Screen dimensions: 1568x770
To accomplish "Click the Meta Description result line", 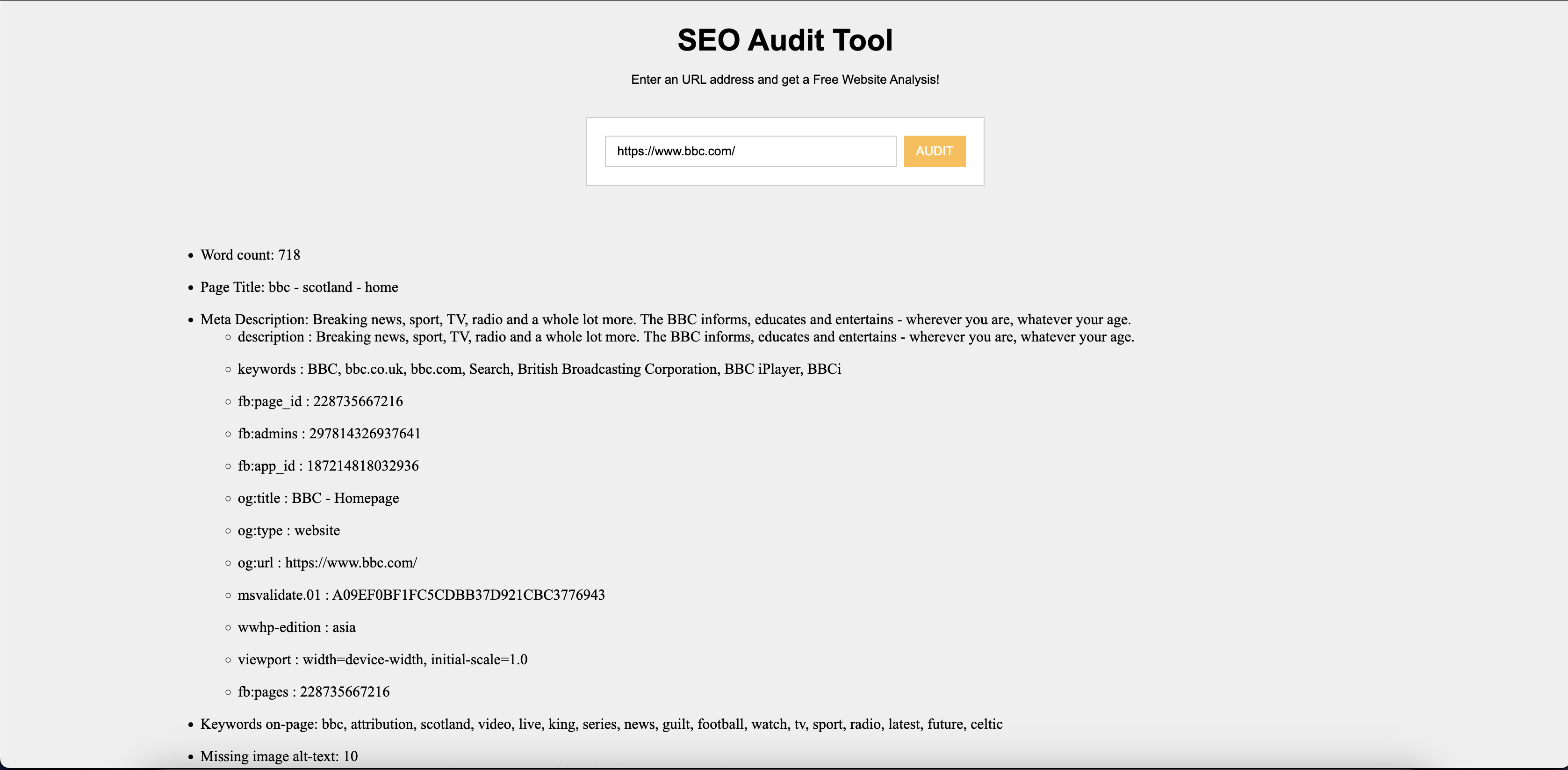I will (665, 320).
